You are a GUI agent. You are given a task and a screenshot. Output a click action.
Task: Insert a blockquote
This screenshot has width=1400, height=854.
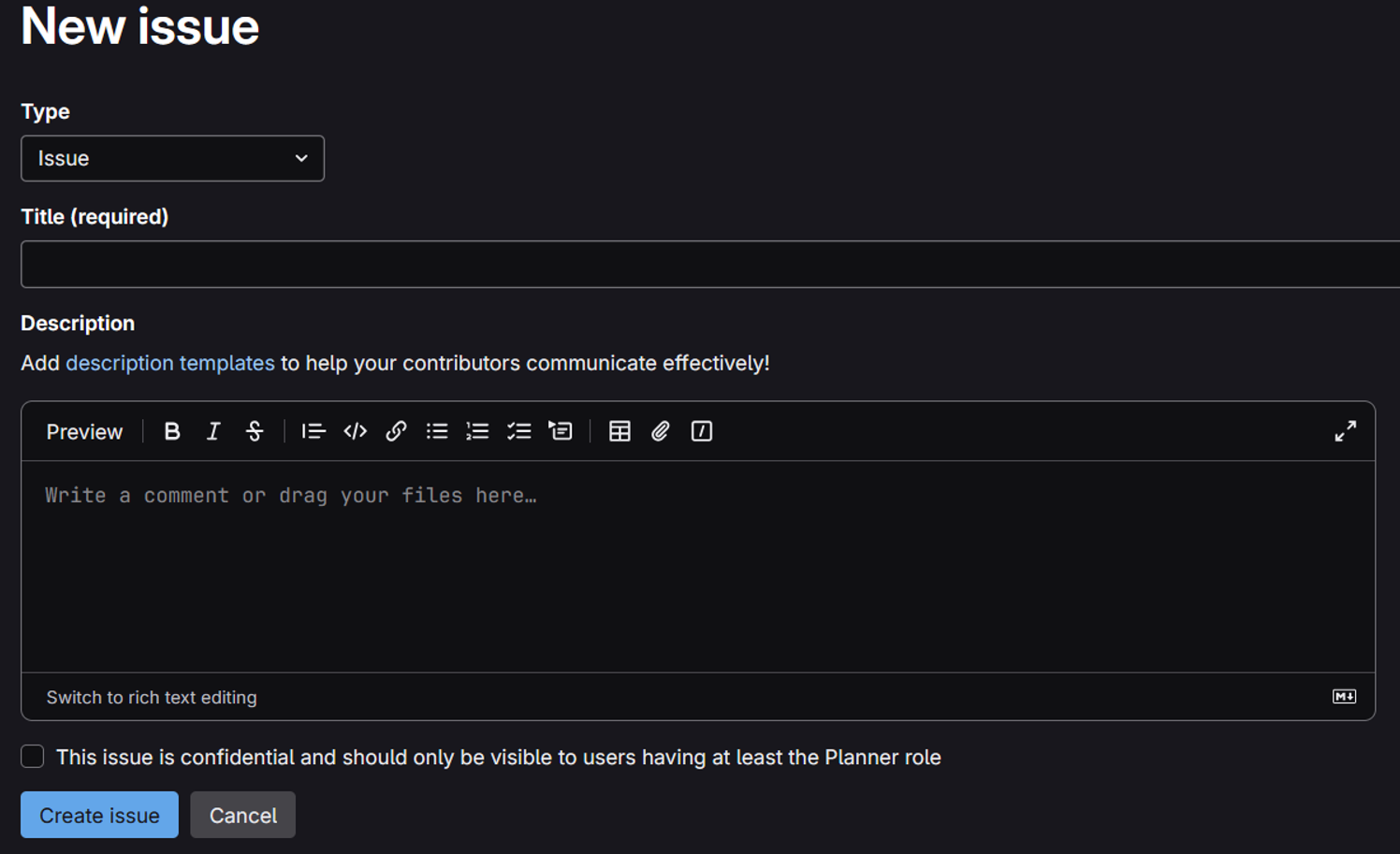click(313, 431)
